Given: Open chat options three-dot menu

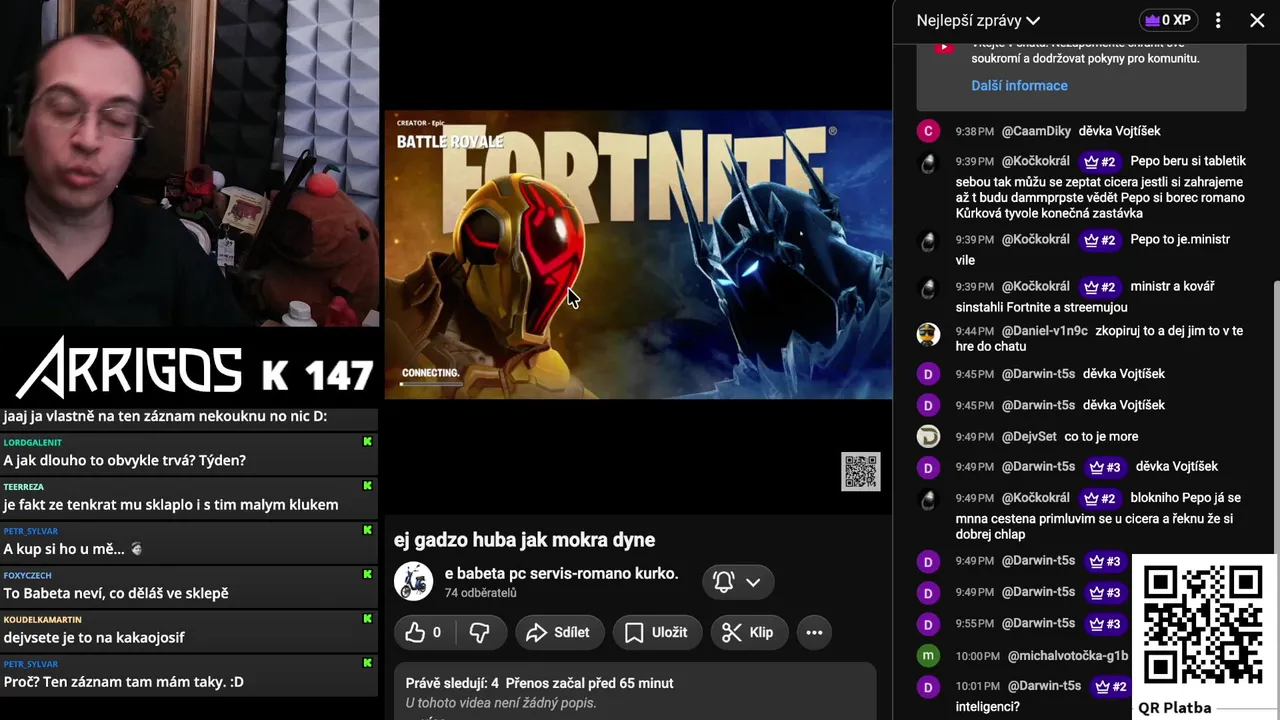Looking at the screenshot, I should (x=1218, y=20).
